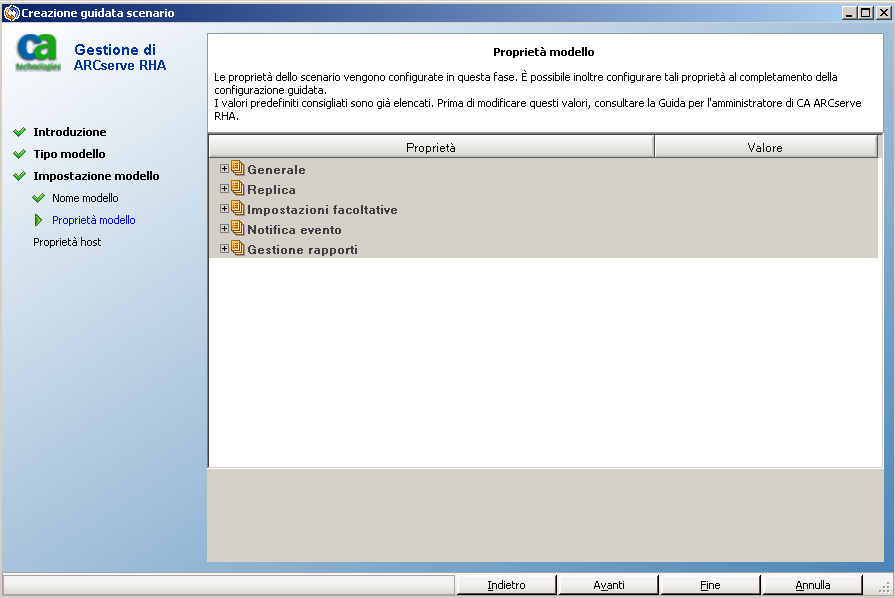Maximize the Creazione guidata scenario window

[x=866, y=13]
